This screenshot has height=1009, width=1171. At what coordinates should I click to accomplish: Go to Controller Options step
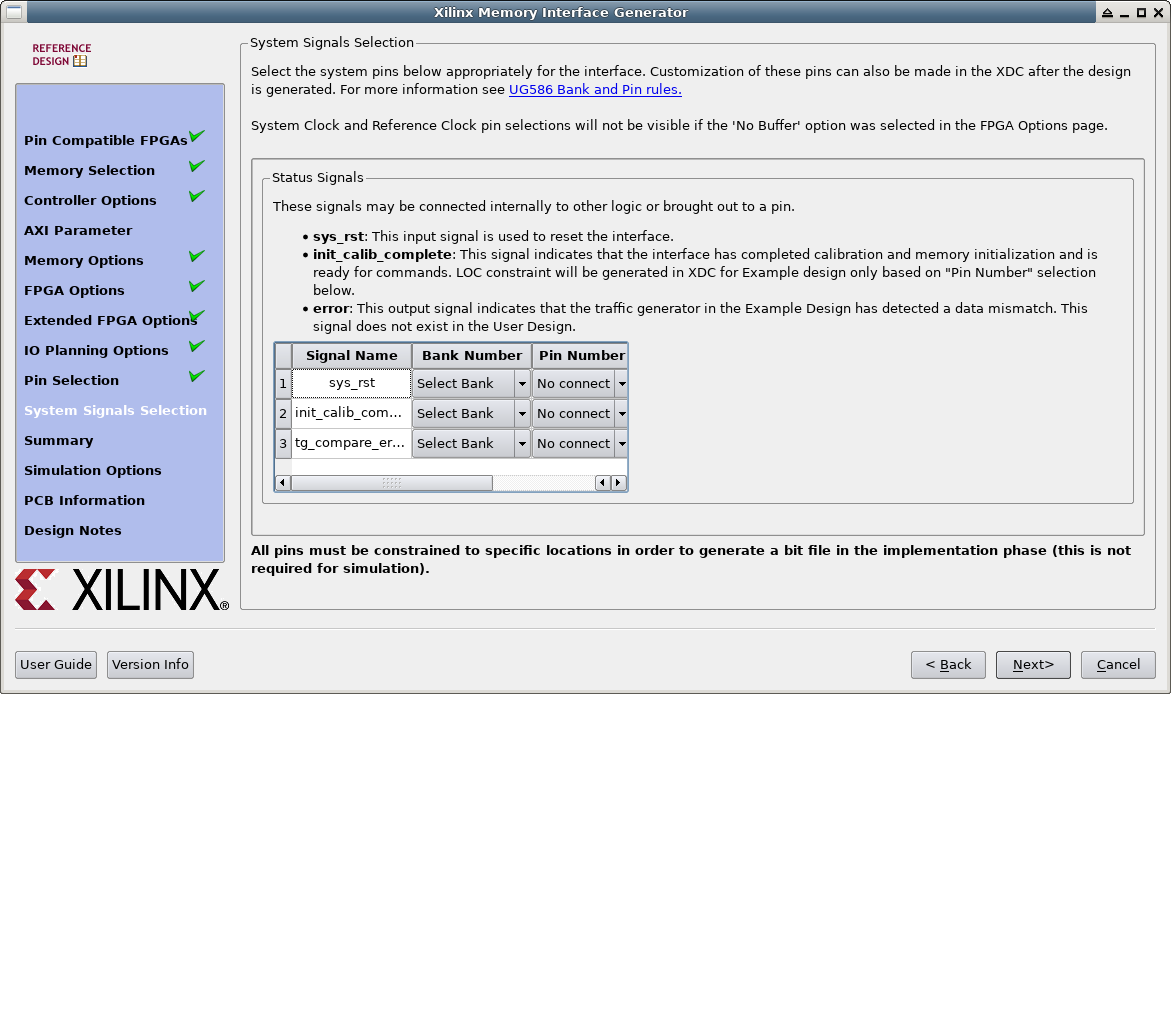point(90,200)
